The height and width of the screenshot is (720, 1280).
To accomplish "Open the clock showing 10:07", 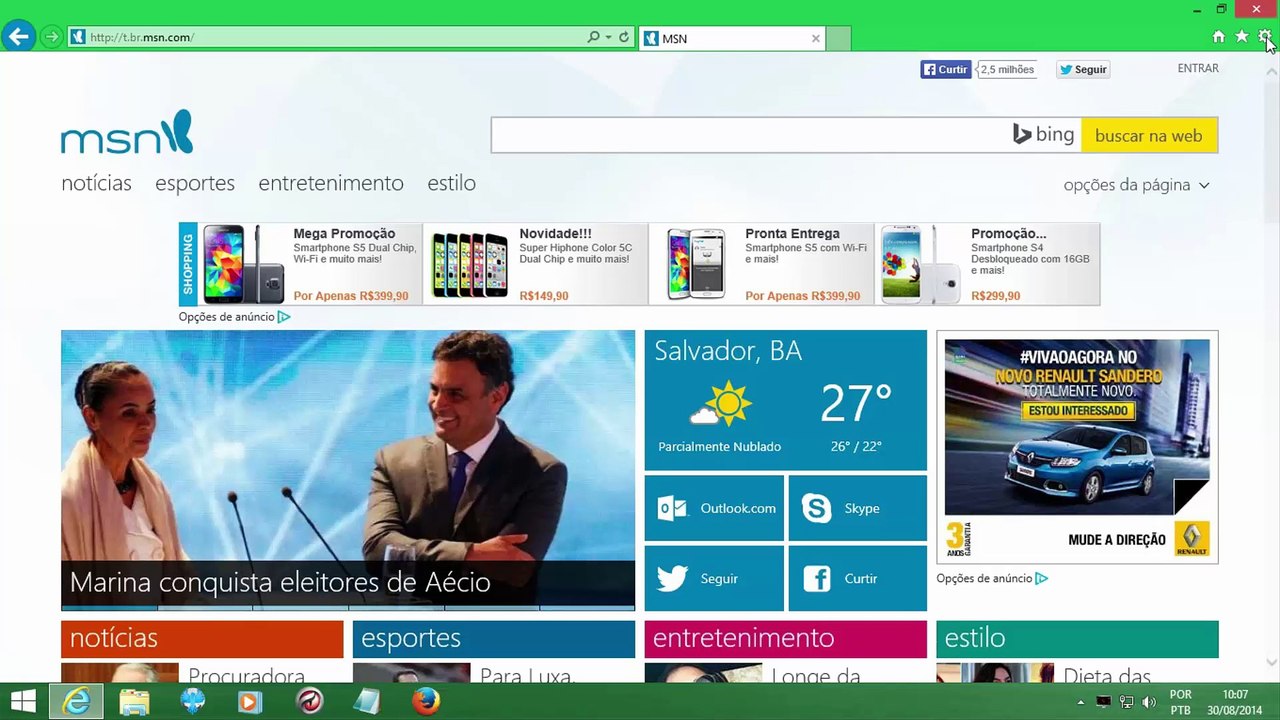I will (1235, 702).
